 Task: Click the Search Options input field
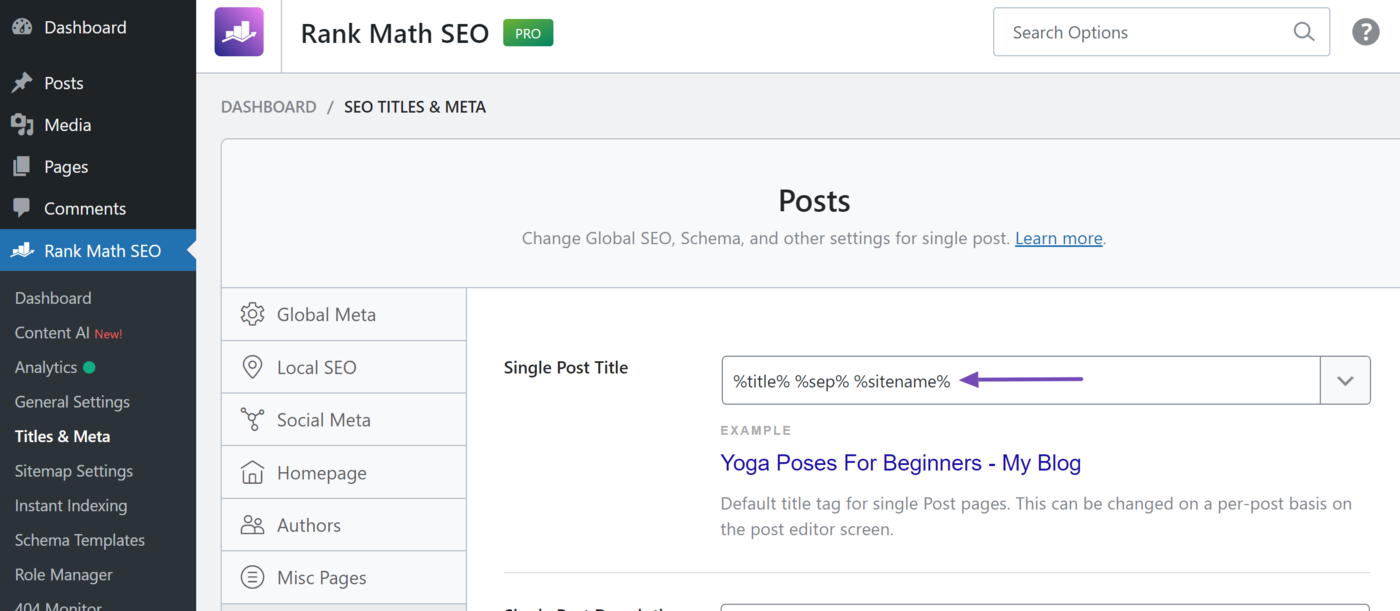point(1161,32)
